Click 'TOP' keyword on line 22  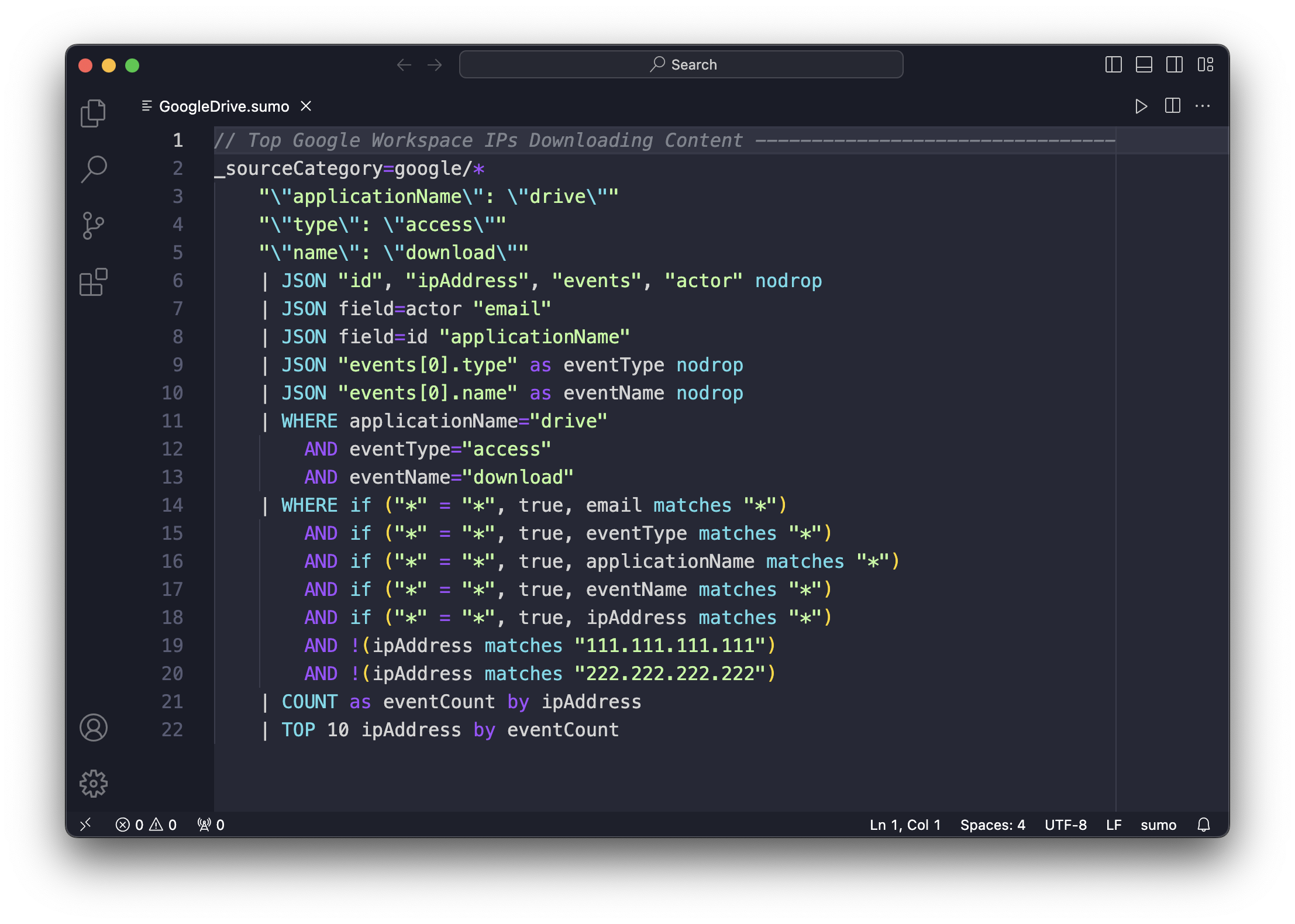[x=298, y=730]
